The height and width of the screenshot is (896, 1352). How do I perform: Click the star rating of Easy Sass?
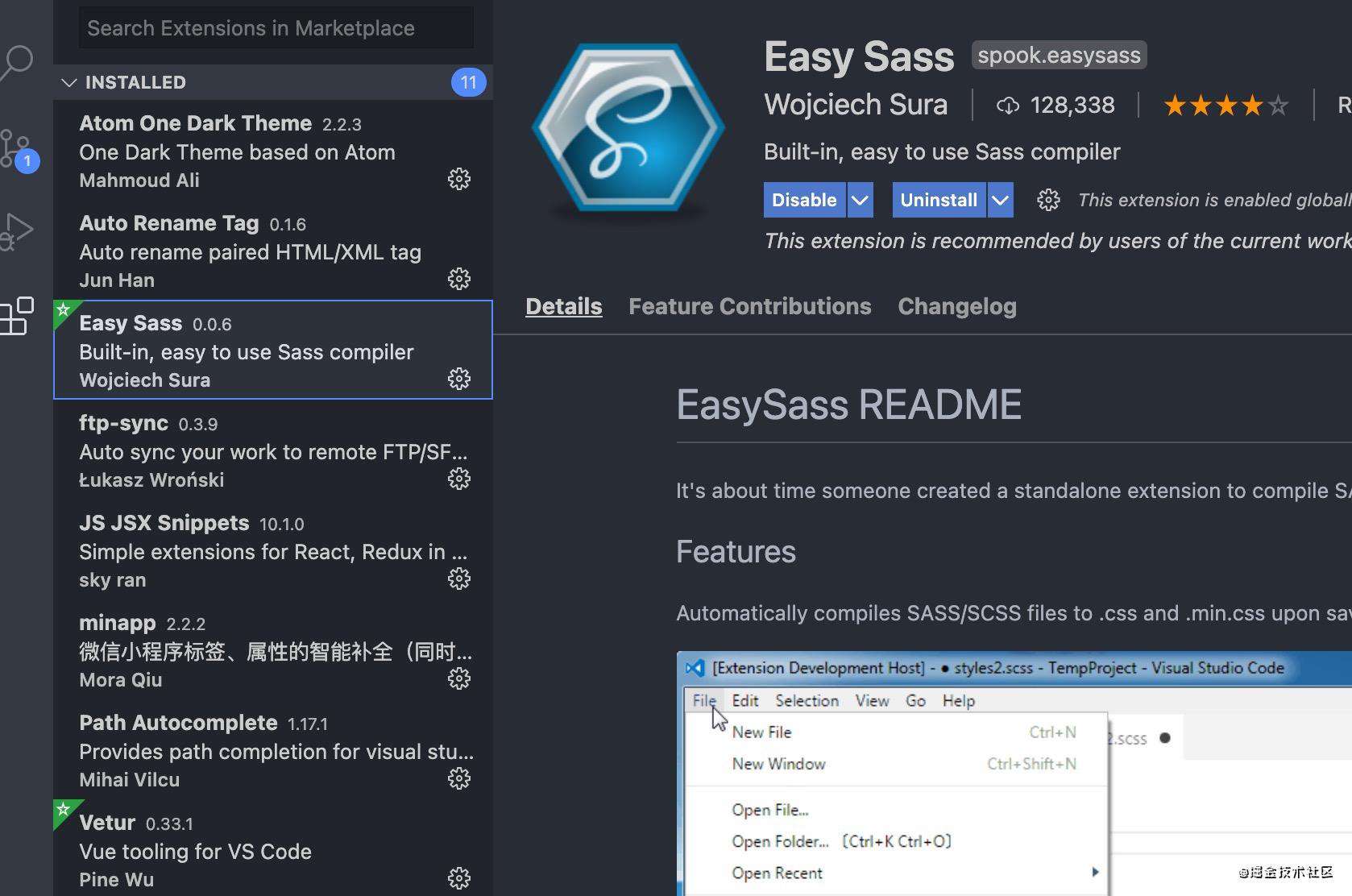click(x=1226, y=106)
